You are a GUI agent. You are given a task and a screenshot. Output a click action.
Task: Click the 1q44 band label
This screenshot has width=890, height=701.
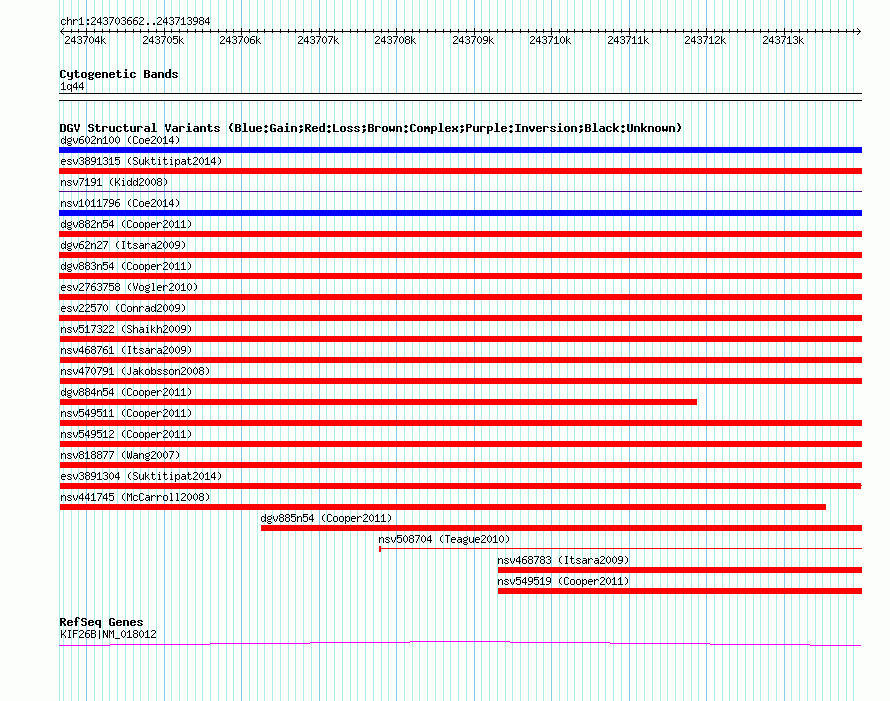pos(72,86)
